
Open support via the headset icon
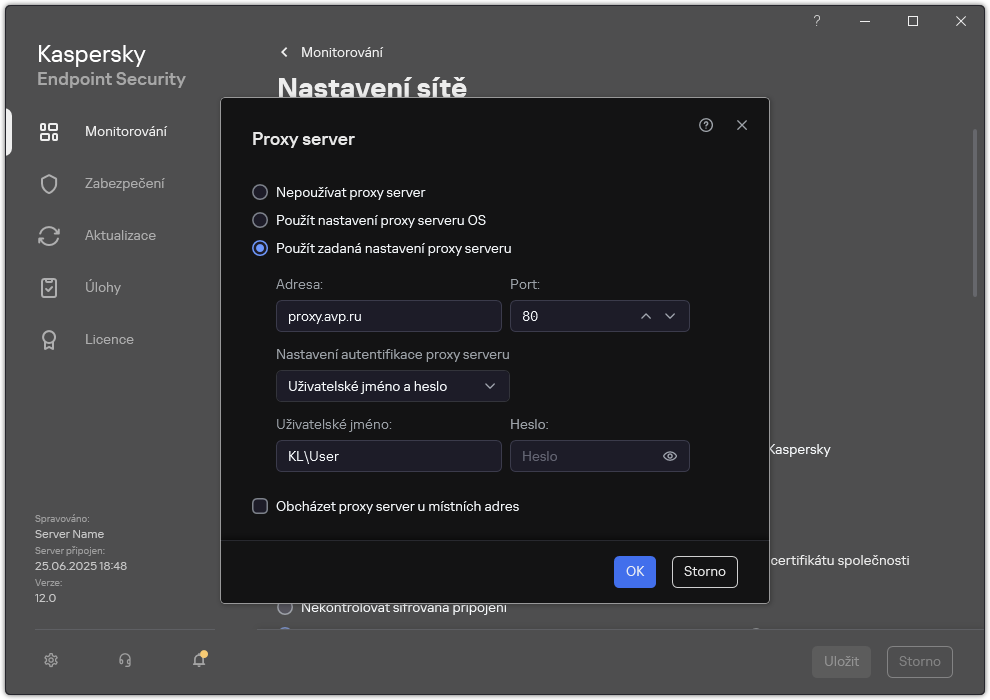(x=125, y=660)
